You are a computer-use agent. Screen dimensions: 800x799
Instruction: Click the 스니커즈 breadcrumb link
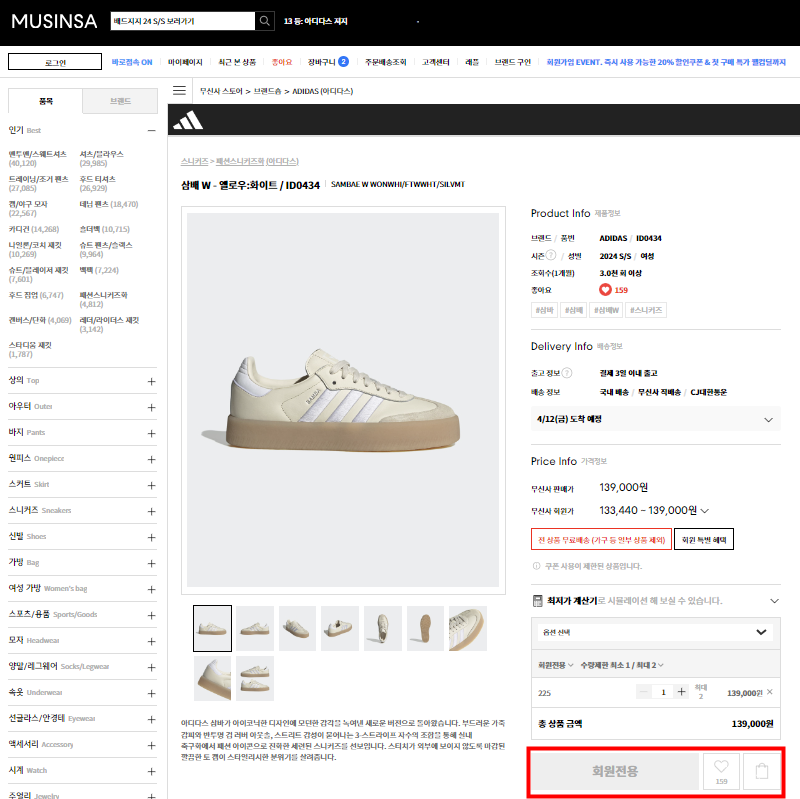(x=194, y=161)
